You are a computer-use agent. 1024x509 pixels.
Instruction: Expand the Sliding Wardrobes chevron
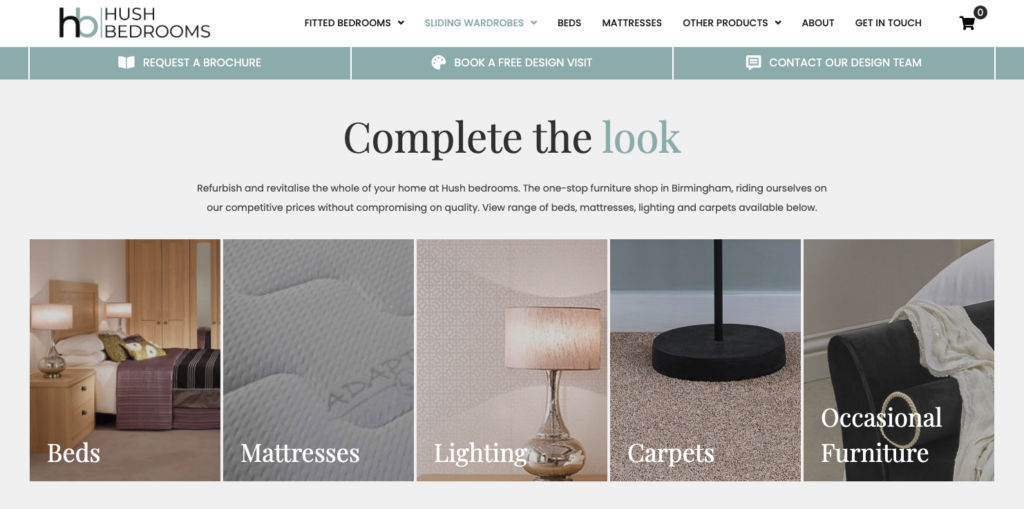coord(534,23)
